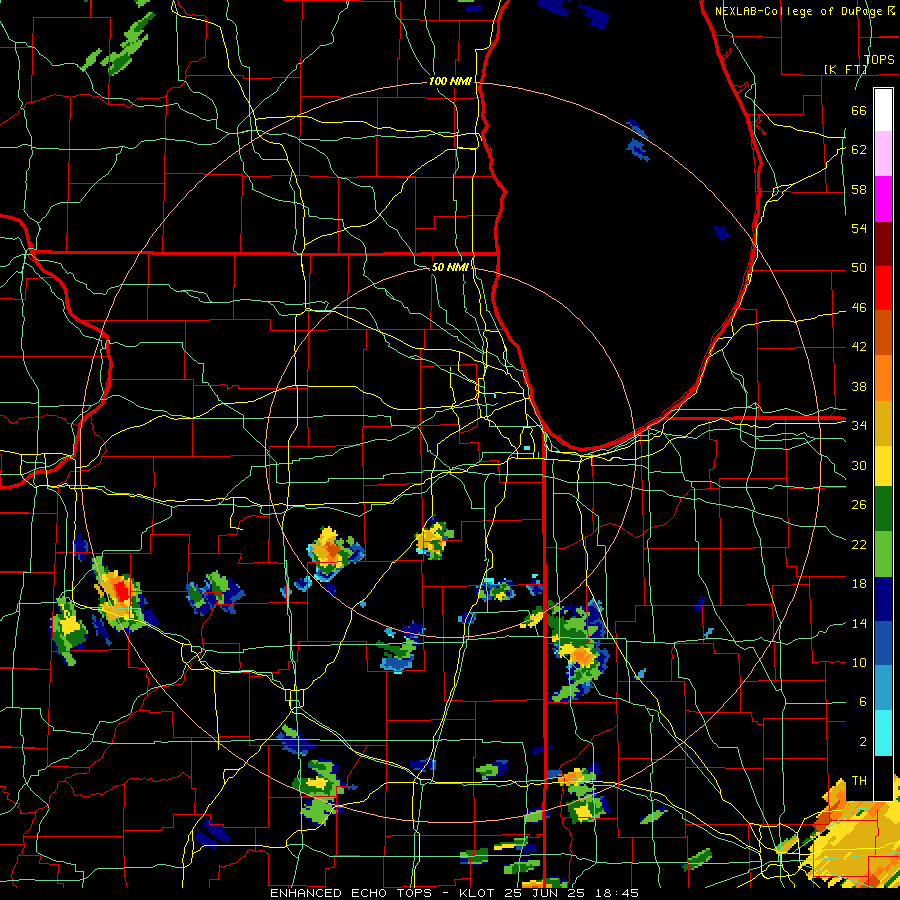Select the legend value 26
The image size is (900, 900).
pyautogui.click(x=859, y=505)
